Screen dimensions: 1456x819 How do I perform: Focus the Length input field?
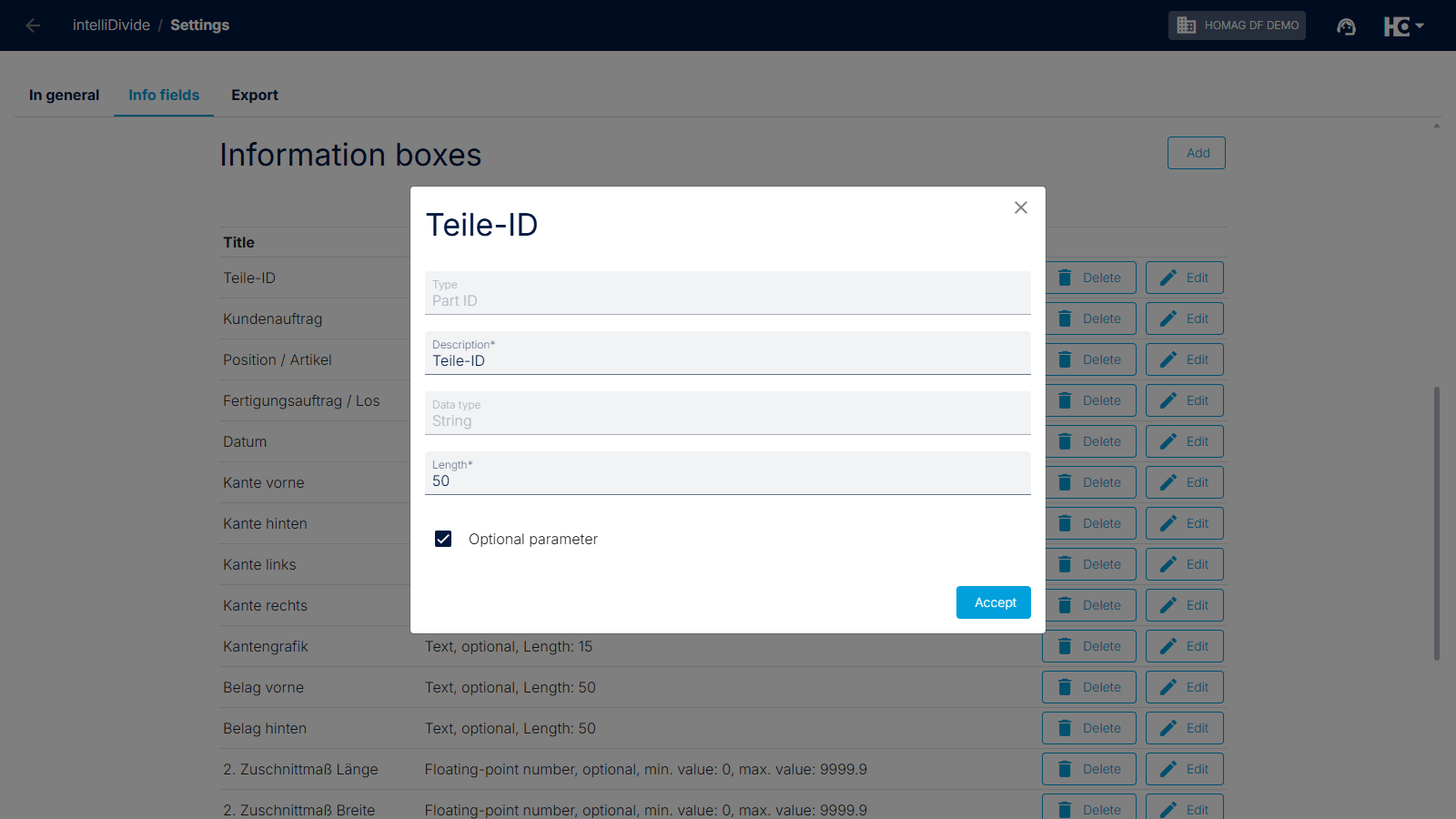click(x=728, y=473)
